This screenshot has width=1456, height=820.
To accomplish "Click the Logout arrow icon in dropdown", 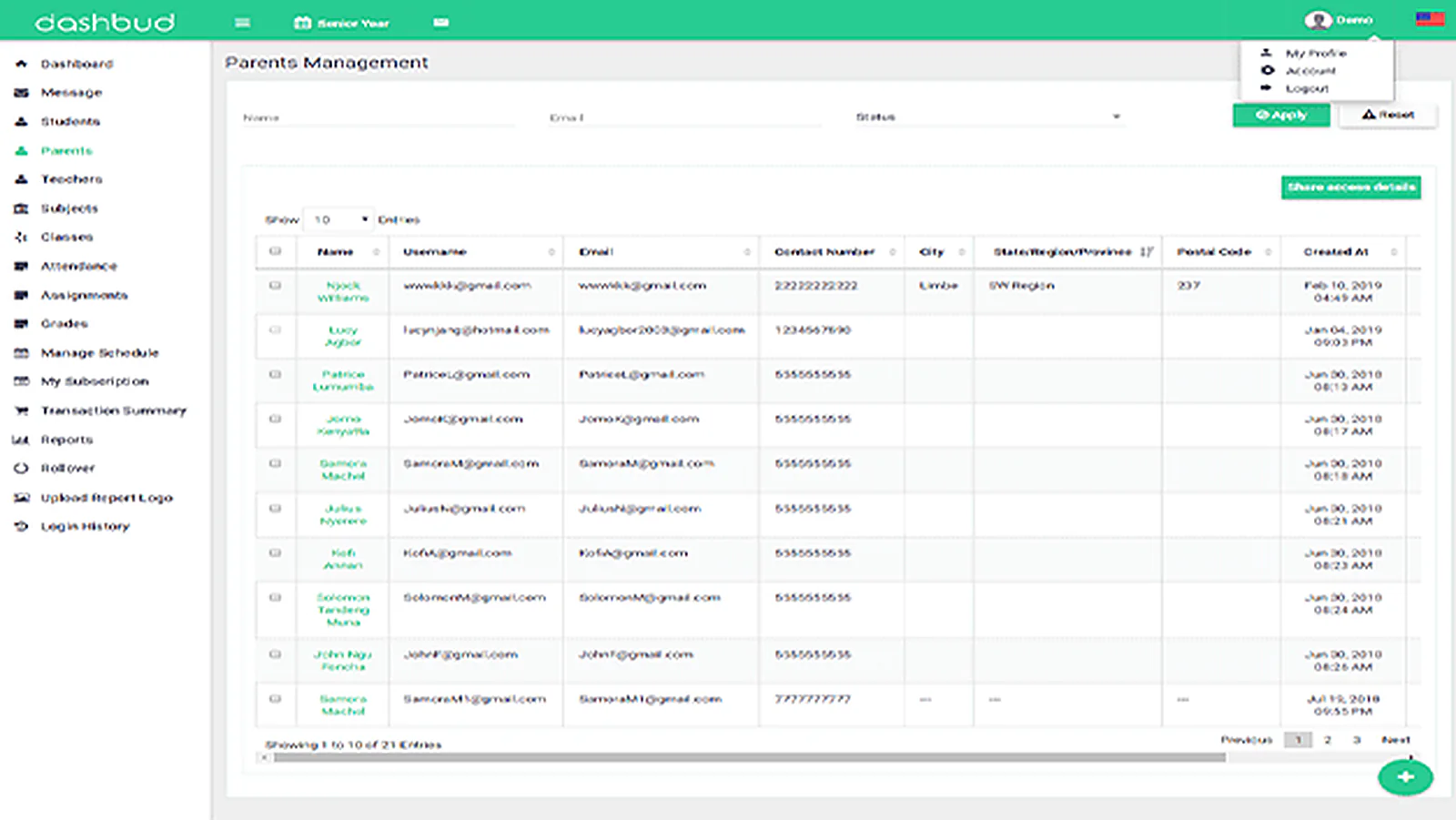I will (1266, 87).
